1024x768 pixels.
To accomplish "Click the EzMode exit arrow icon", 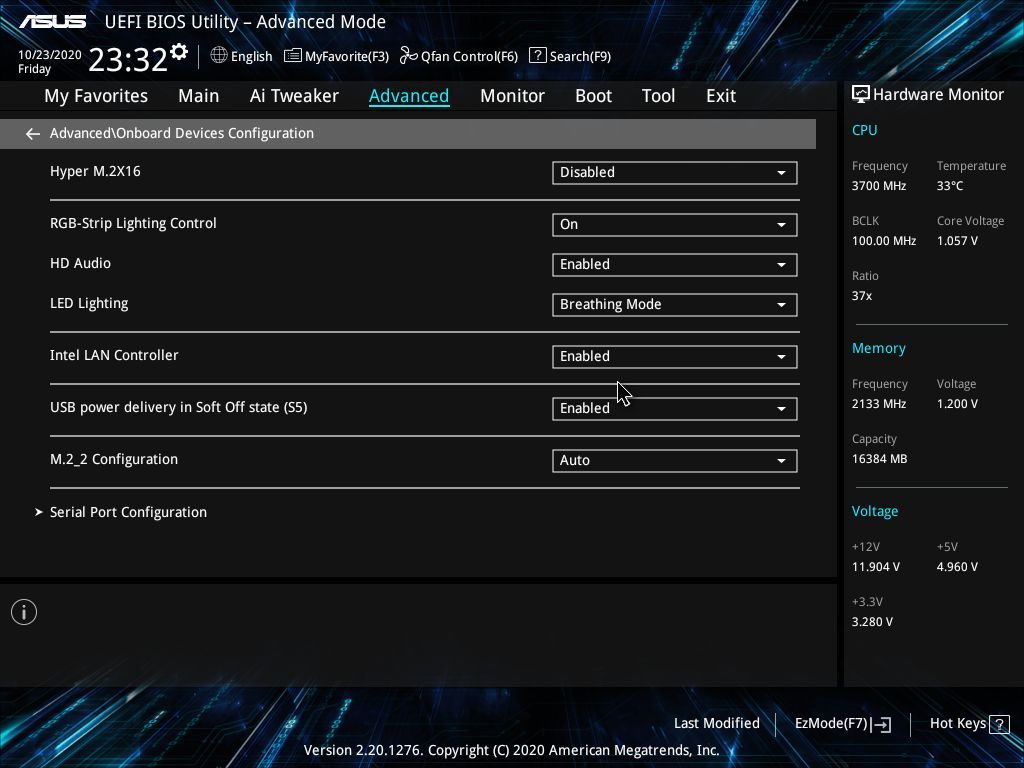I will 881,724.
